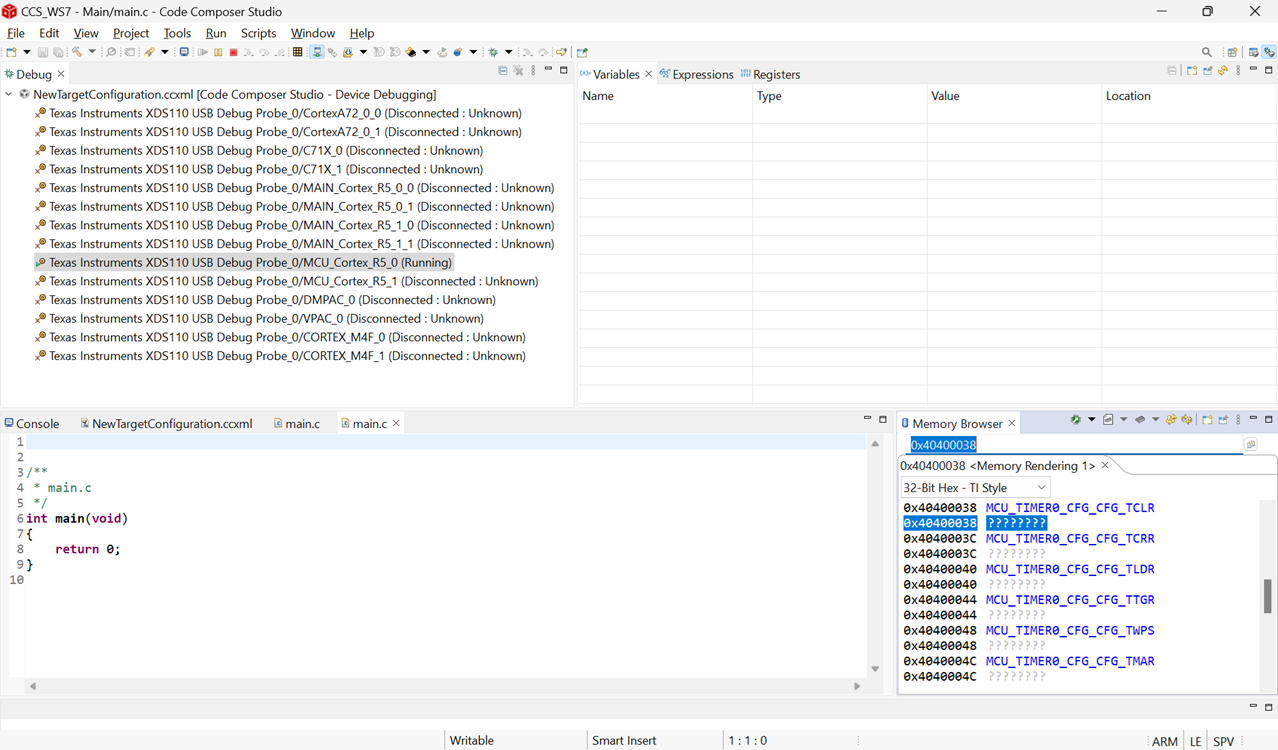Screen dimensions: 1278x750
Task: Open the dropdown arrow beside the green bug
Action: click(509, 52)
